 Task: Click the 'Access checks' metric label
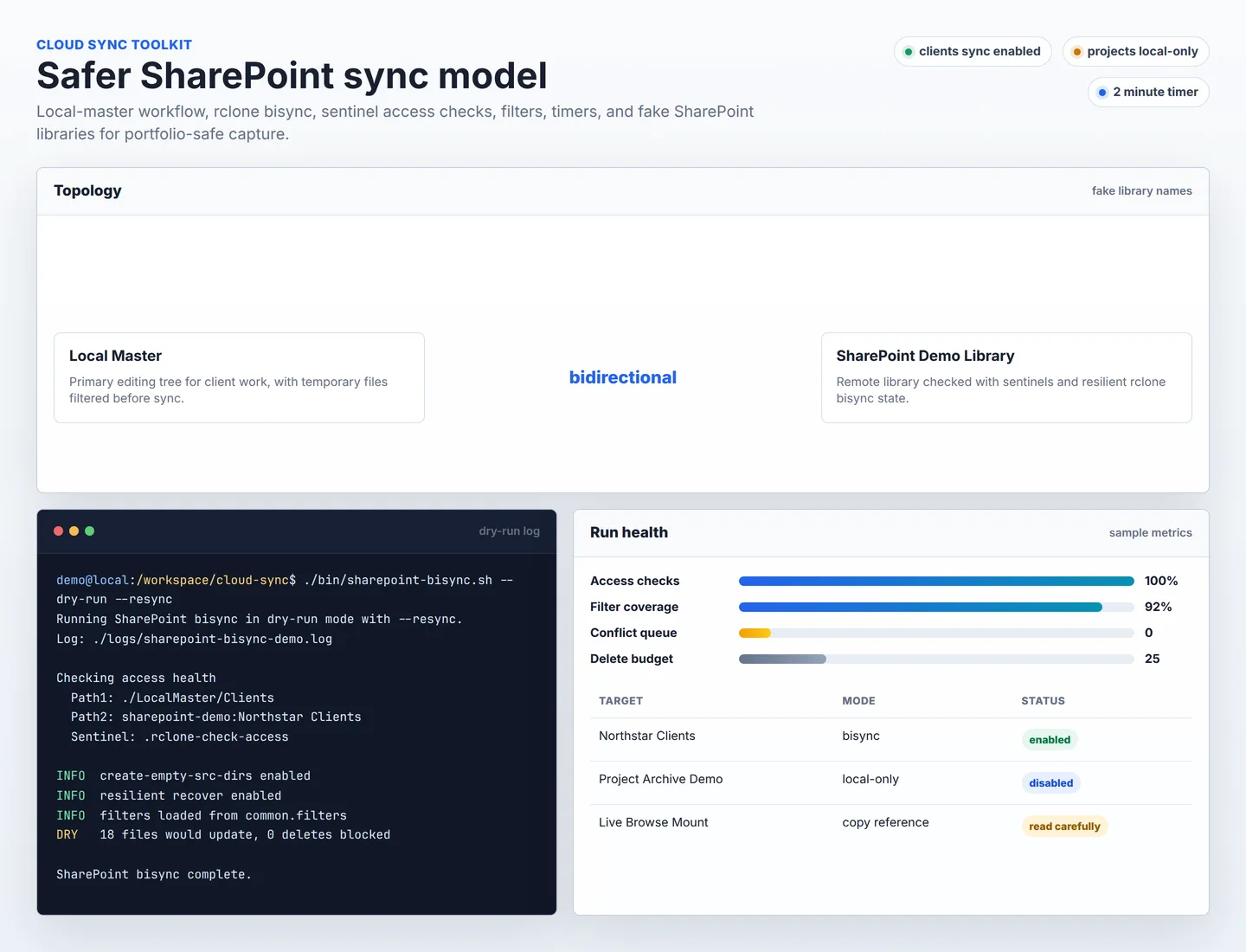[x=634, y=581]
